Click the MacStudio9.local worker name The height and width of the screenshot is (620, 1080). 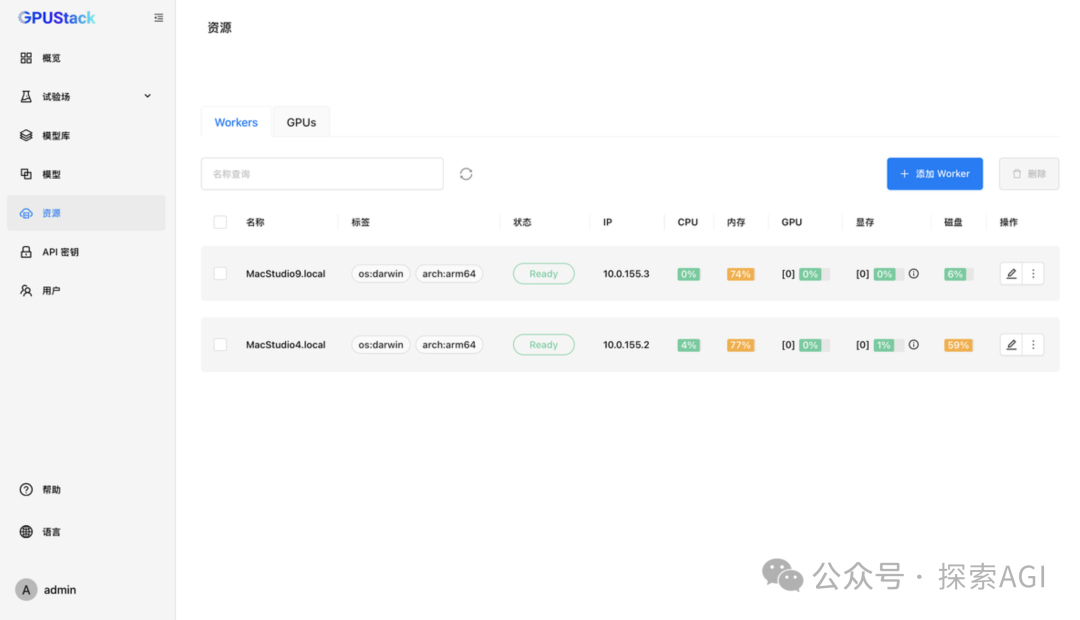[x=285, y=273]
